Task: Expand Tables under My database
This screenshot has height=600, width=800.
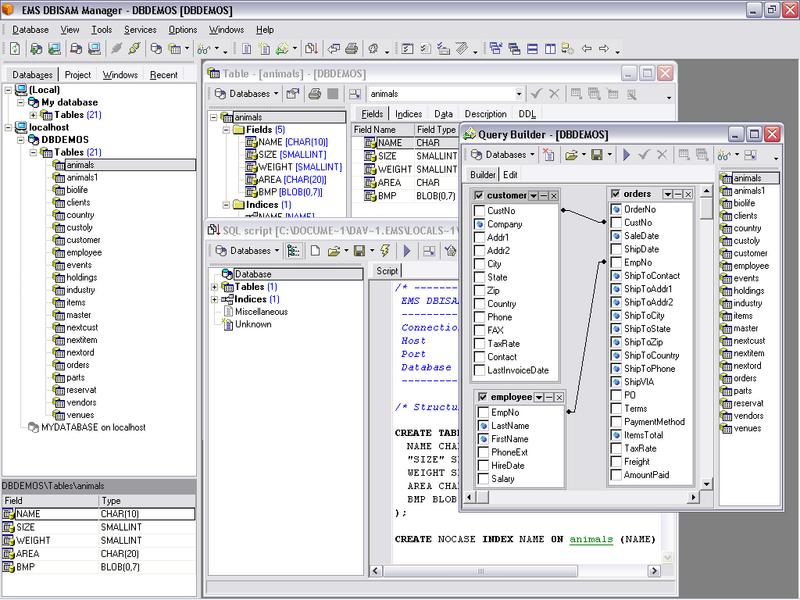Action: pyautogui.click(x=33, y=115)
